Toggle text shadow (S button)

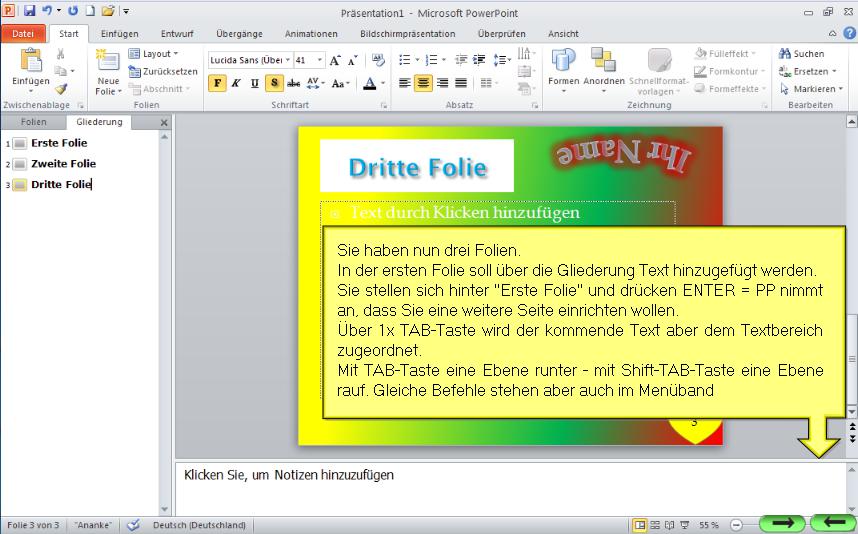click(x=273, y=83)
